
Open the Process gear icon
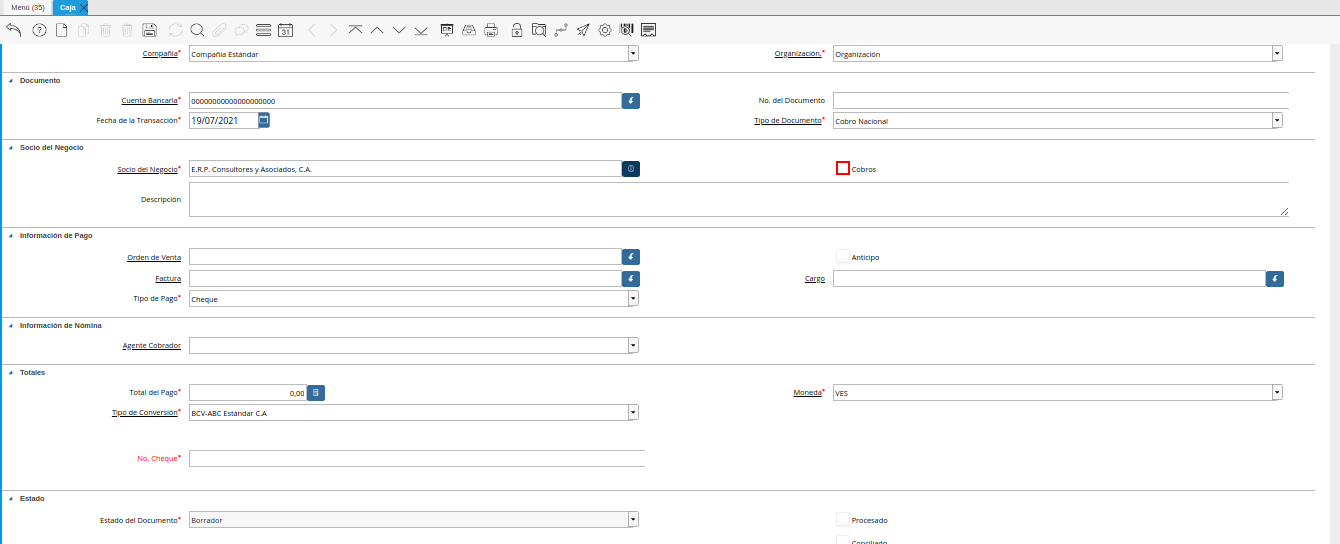click(605, 30)
